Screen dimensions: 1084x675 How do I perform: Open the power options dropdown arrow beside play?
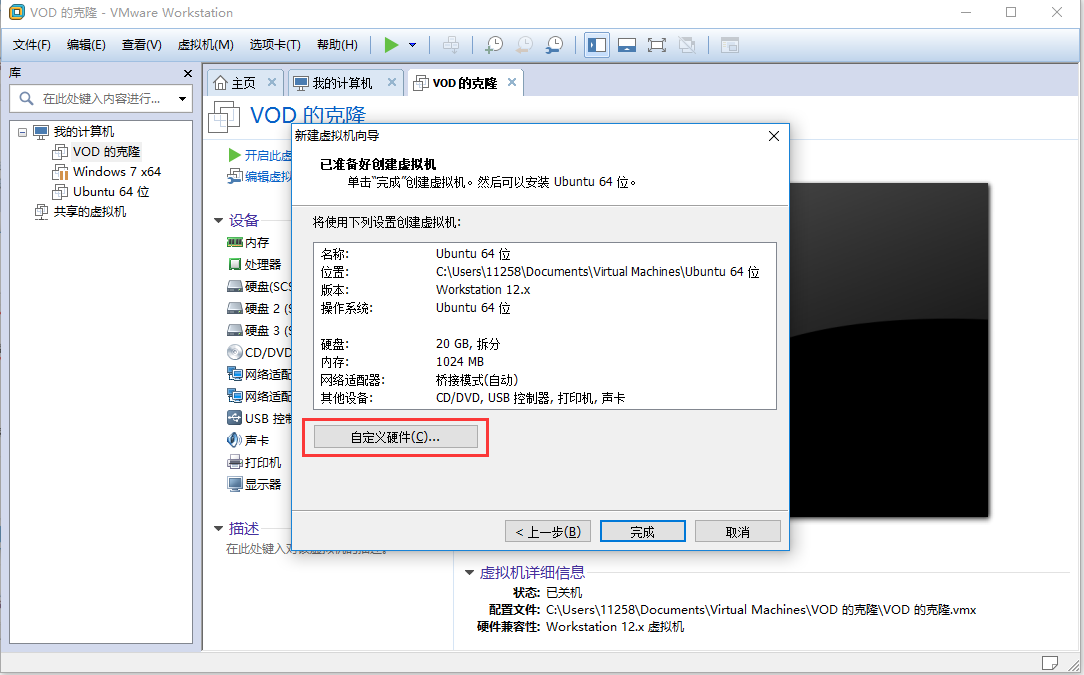(x=413, y=45)
